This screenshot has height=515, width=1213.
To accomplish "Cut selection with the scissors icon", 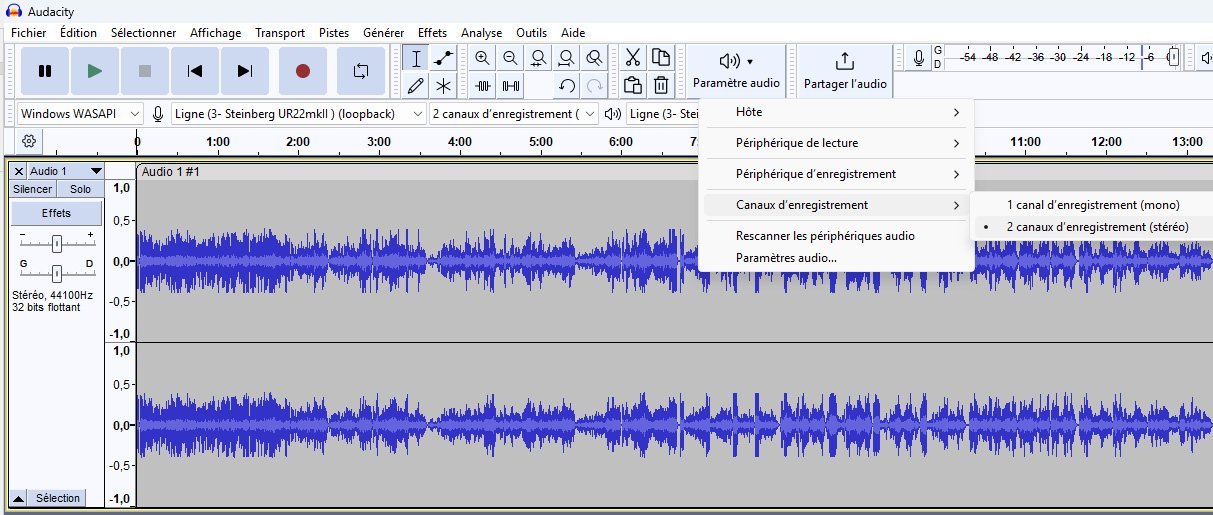I will (x=633, y=57).
